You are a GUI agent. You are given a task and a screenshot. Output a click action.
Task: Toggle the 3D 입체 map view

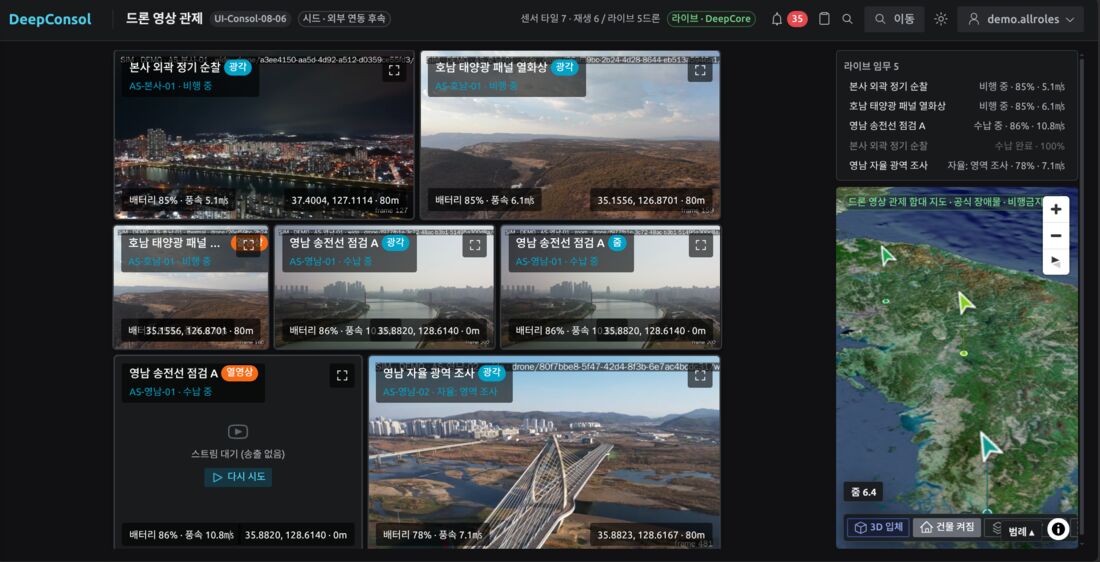point(879,527)
